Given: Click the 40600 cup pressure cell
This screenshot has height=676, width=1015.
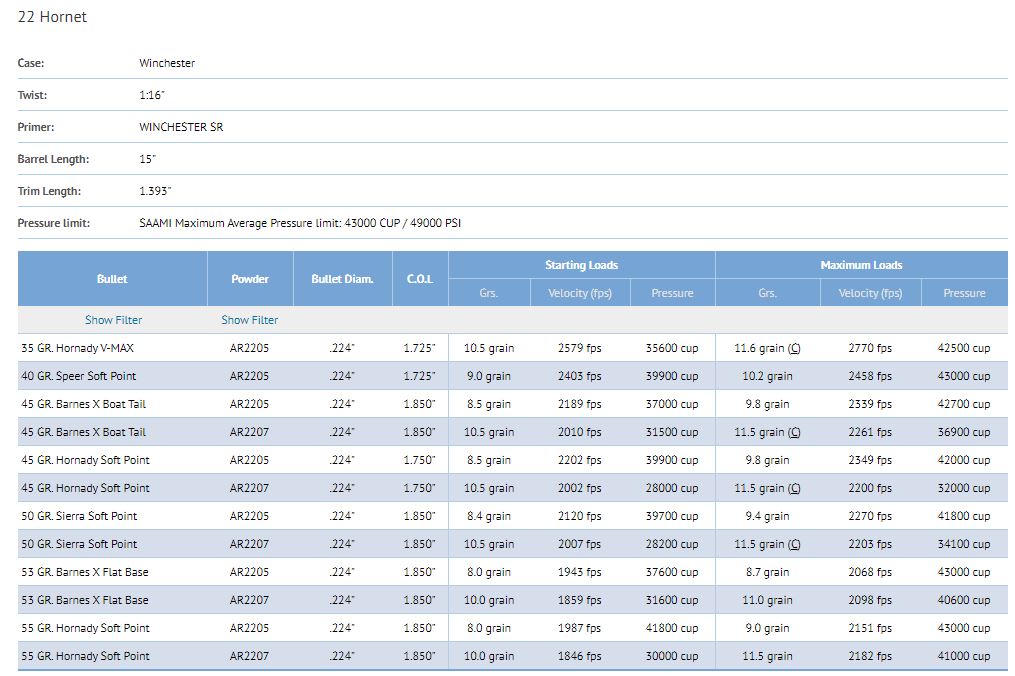Looking at the screenshot, I should [x=964, y=600].
